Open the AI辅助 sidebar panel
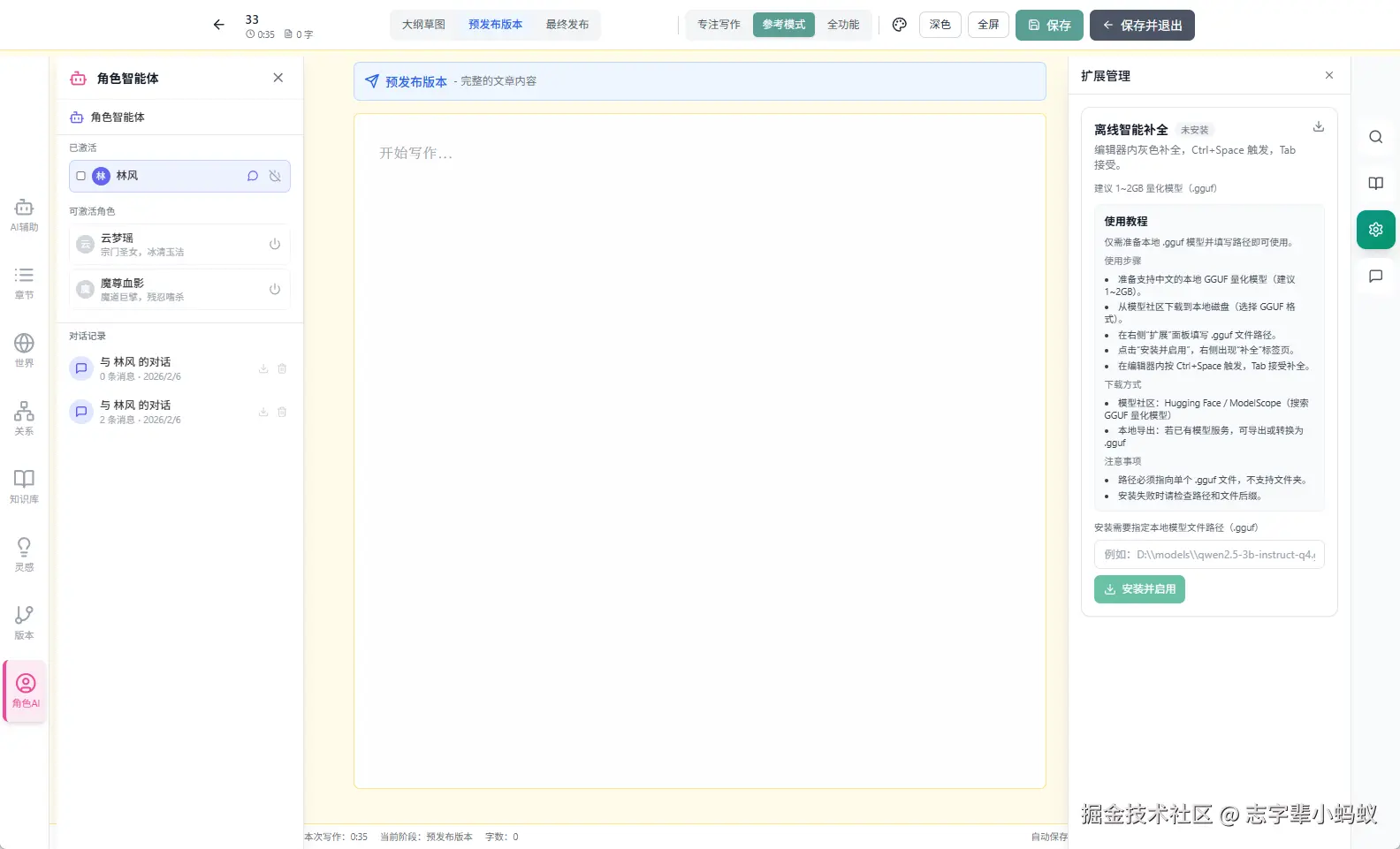The width and height of the screenshot is (1400, 849). click(x=24, y=215)
